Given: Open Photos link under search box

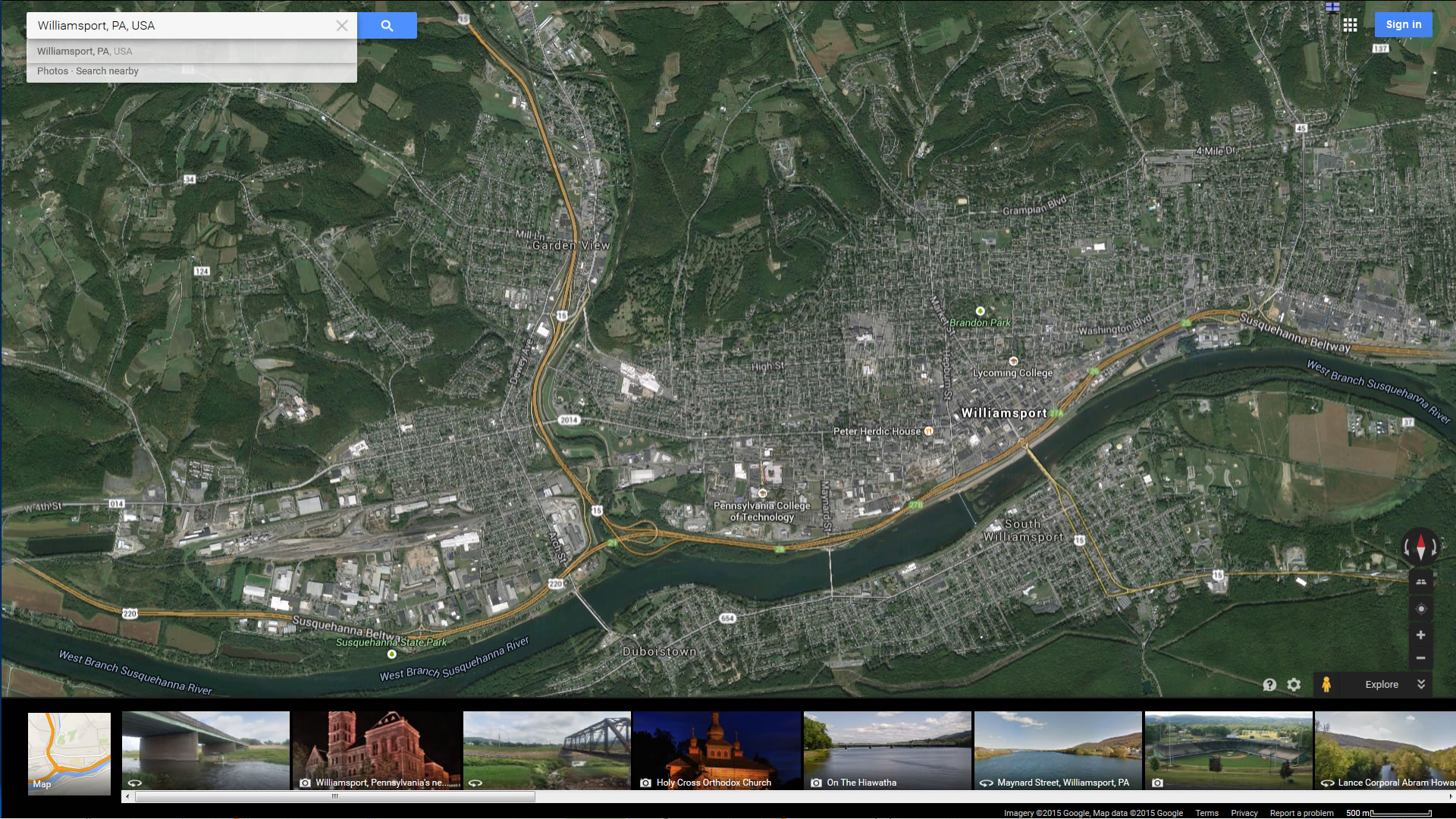Looking at the screenshot, I should tap(52, 71).
